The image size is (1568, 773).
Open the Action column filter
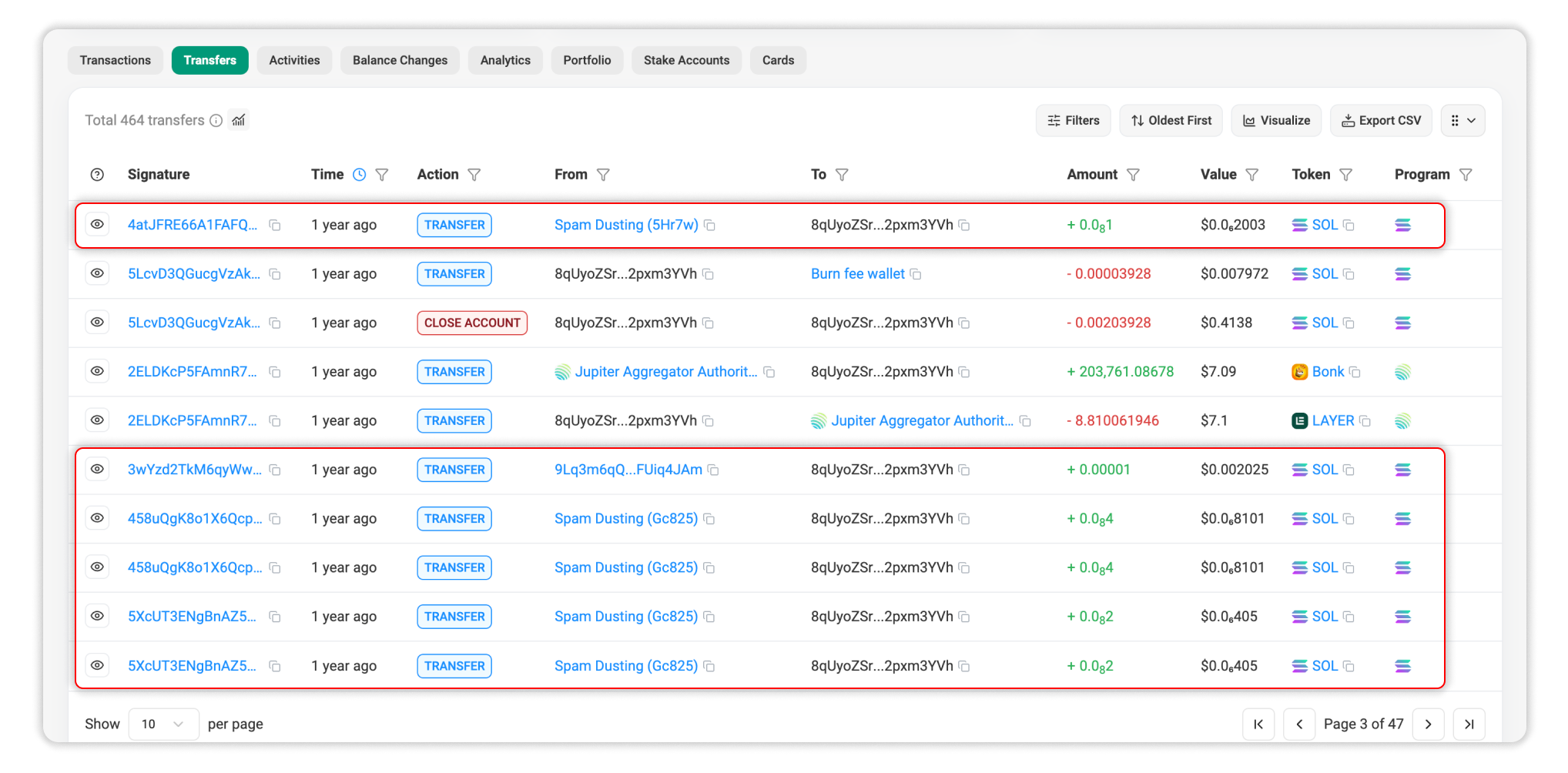click(474, 175)
